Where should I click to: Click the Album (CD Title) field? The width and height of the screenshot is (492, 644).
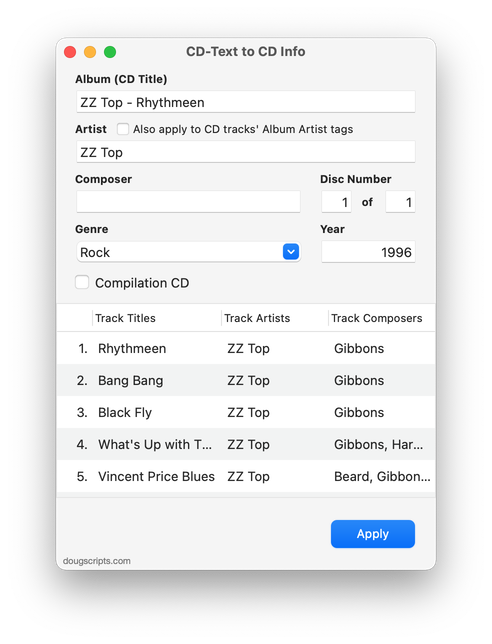coord(246,102)
